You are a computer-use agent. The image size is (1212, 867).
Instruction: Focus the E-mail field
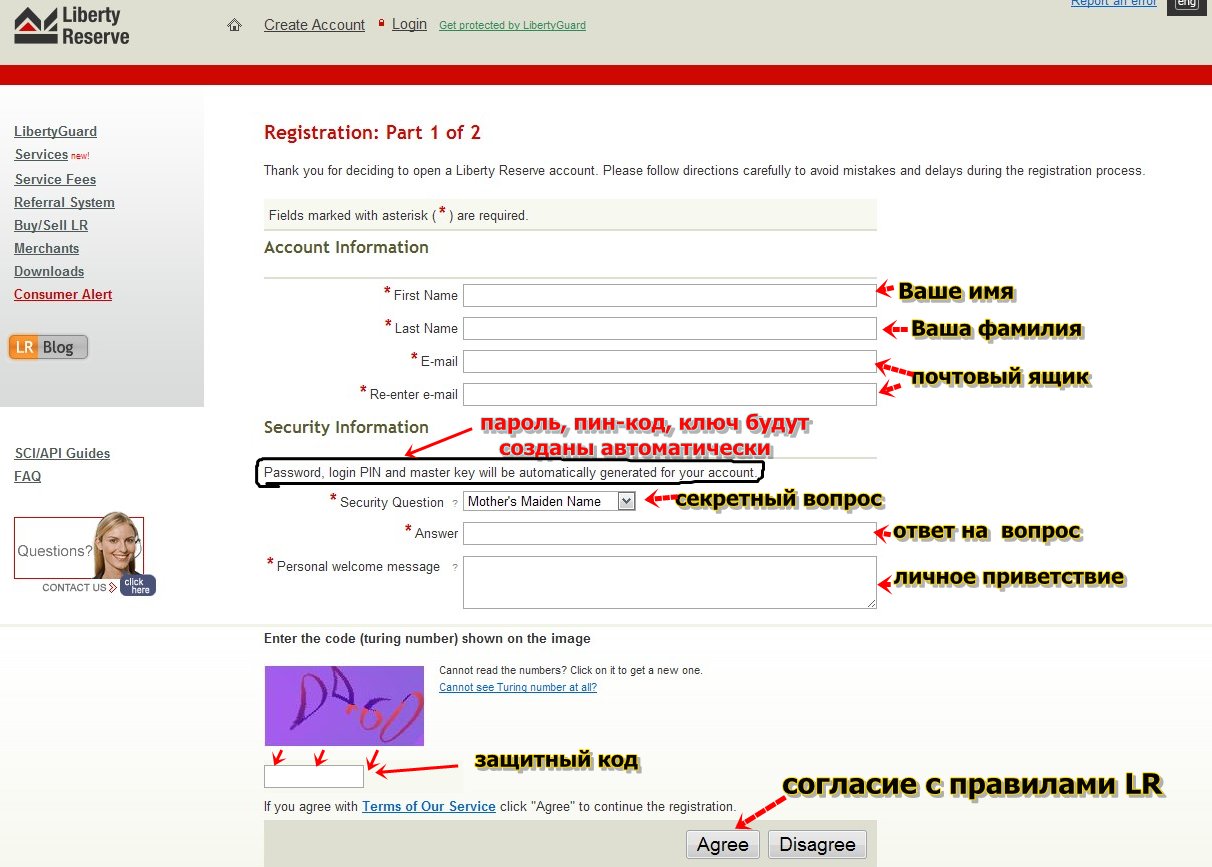click(670, 361)
